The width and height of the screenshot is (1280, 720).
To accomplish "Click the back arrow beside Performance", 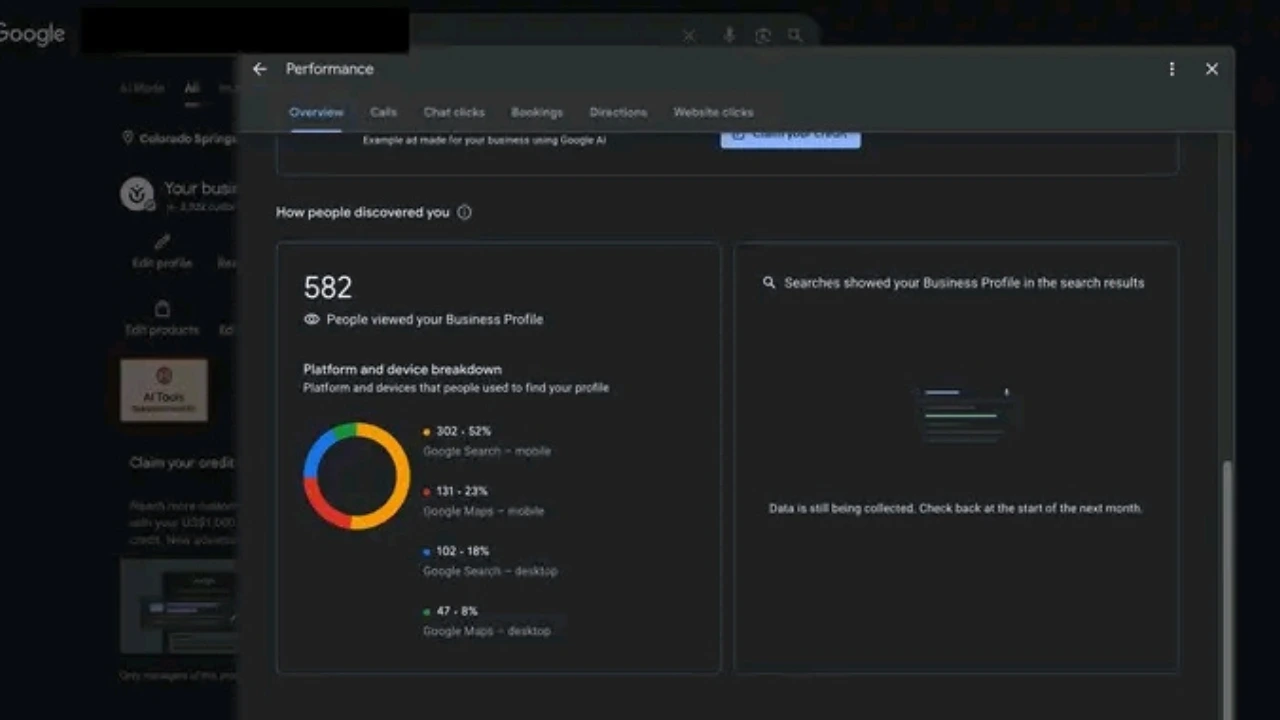I will tap(260, 69).
